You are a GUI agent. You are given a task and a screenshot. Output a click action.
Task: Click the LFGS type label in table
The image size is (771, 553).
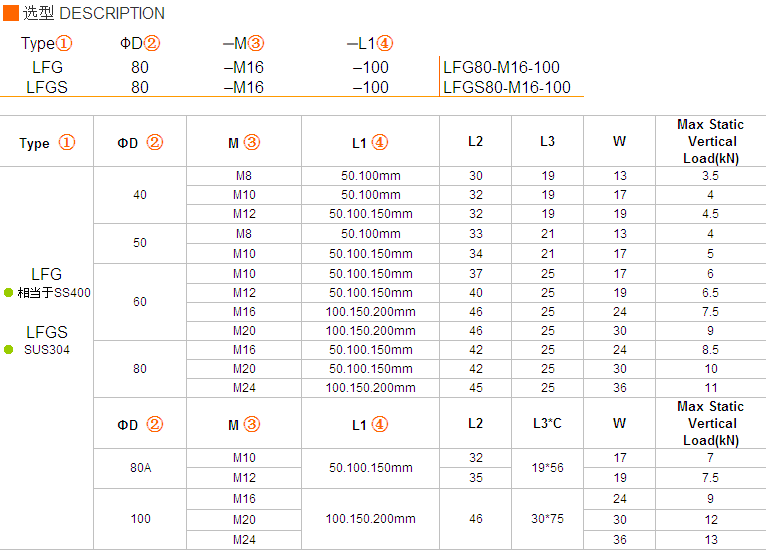(47, 332)
